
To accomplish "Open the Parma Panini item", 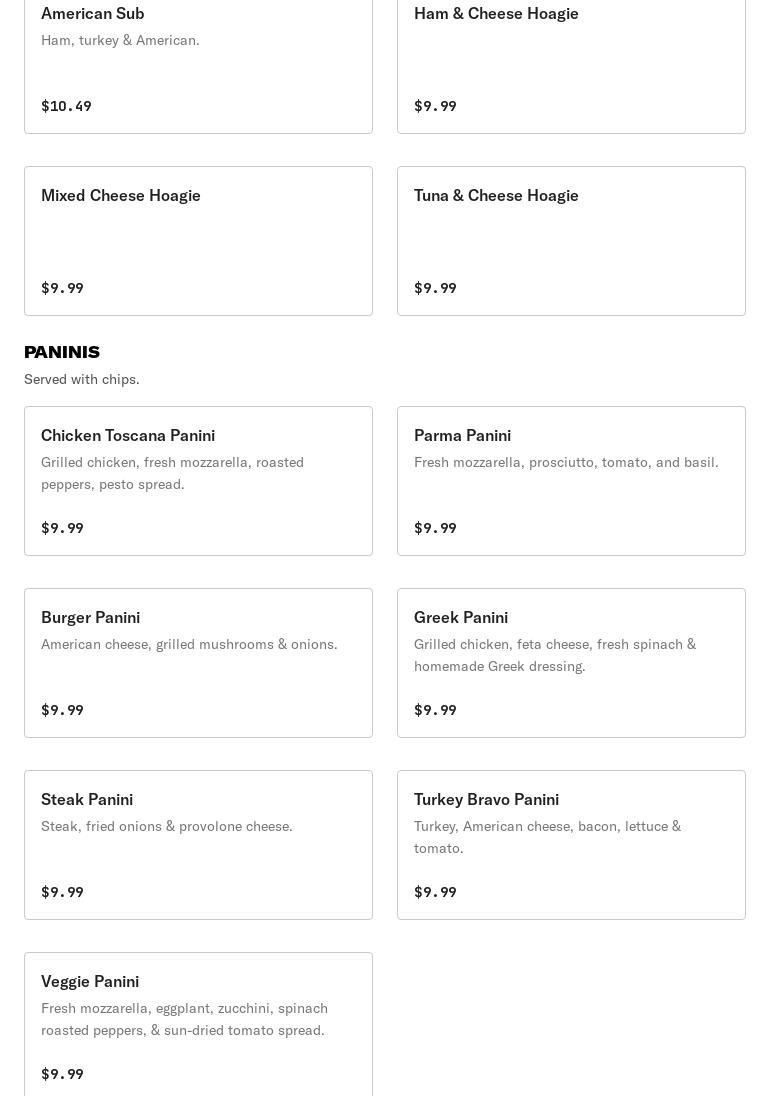I will point(571,481).
